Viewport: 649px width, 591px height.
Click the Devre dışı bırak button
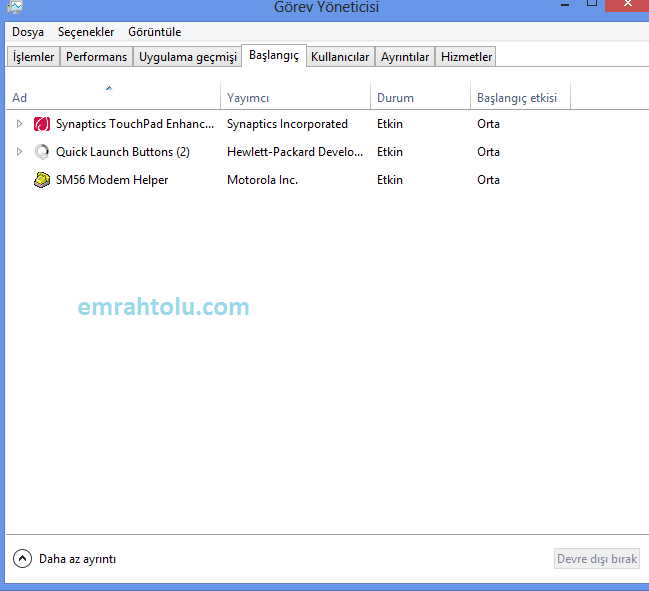[x=597, y=559]
